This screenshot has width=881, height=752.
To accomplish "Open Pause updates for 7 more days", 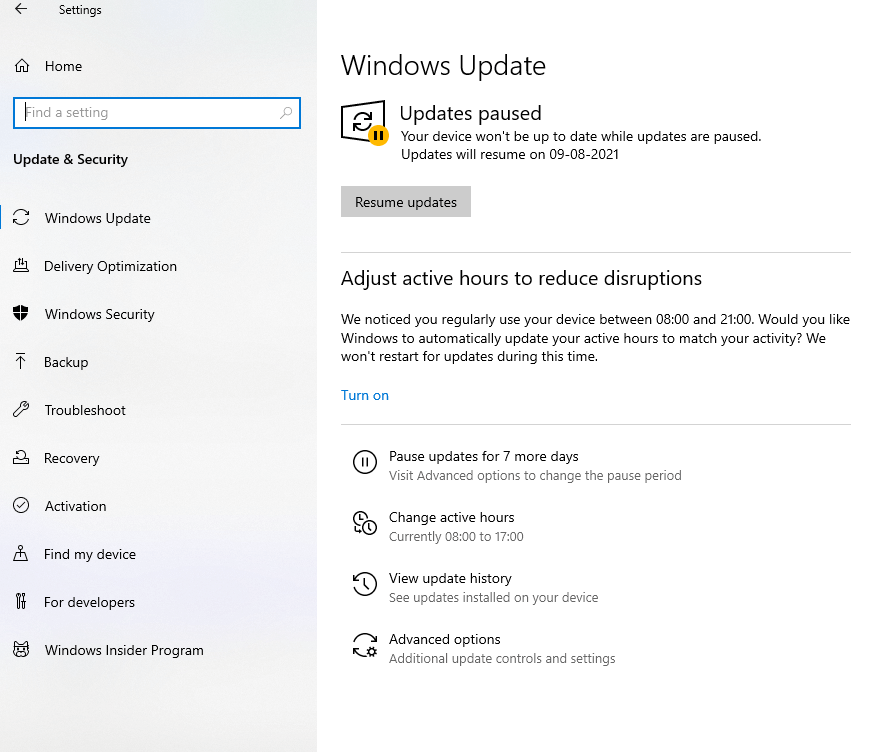I will point(483,456).
